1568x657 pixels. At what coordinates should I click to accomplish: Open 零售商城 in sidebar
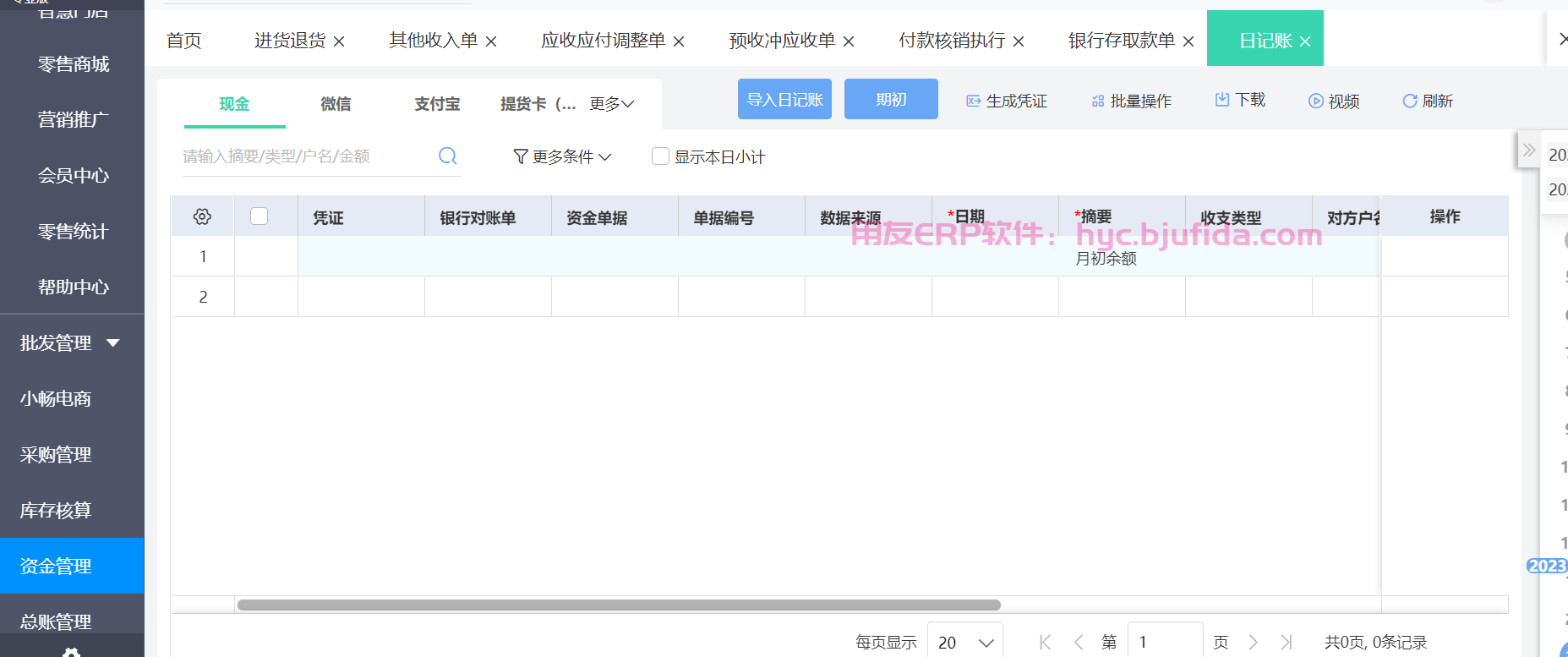pyautogui.click(x=73, y=64)
